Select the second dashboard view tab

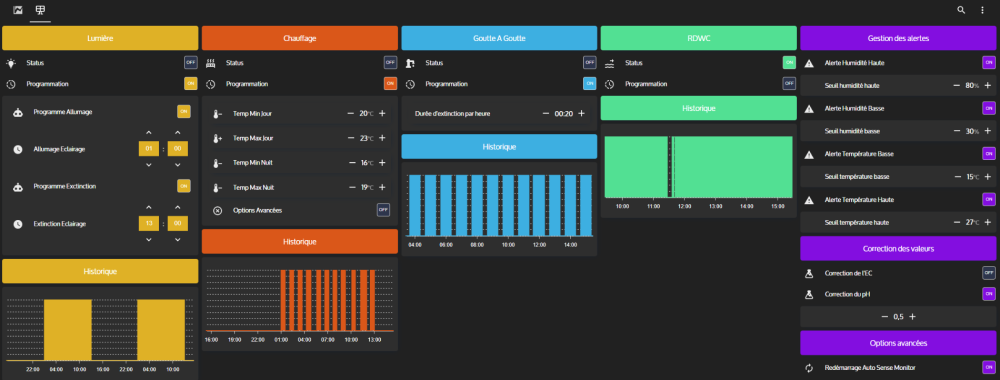(x=40, y=10)
